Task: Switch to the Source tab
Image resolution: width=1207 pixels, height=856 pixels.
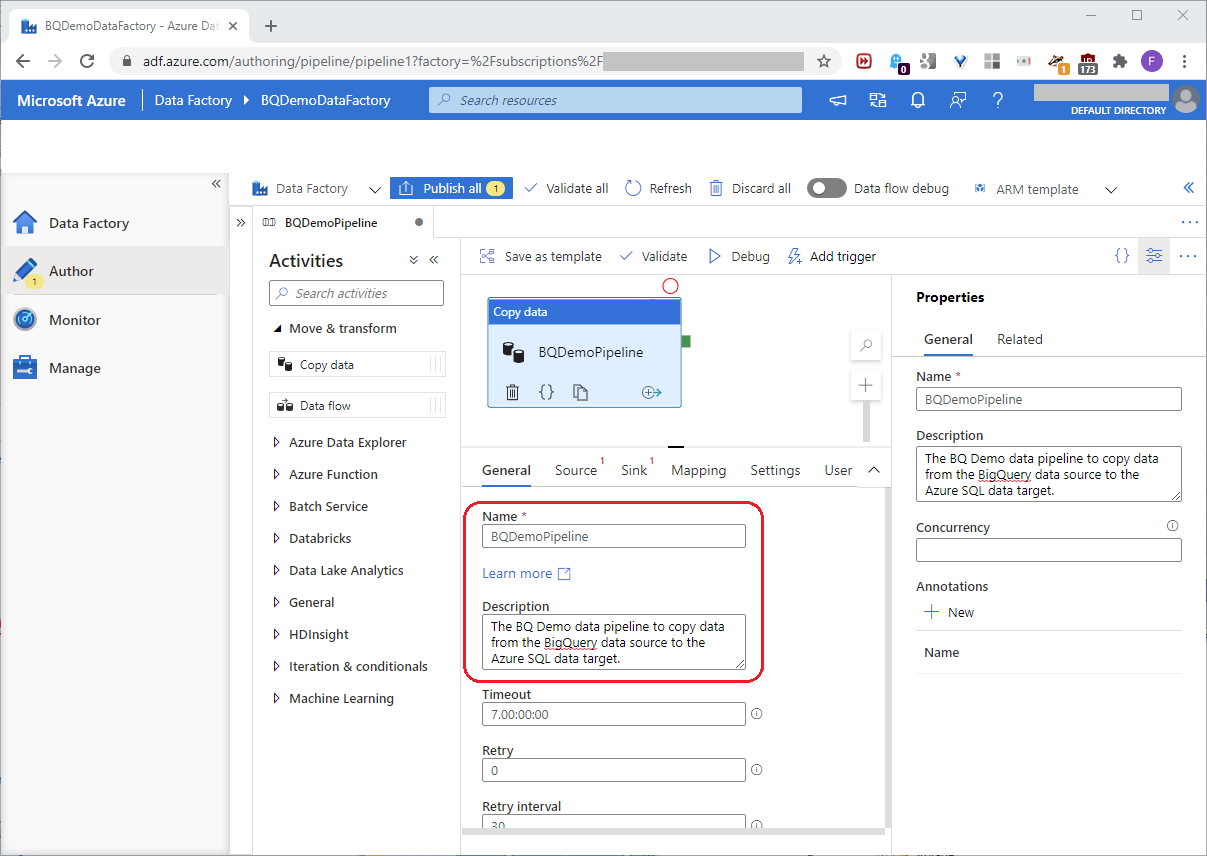Action: (576, 470)
